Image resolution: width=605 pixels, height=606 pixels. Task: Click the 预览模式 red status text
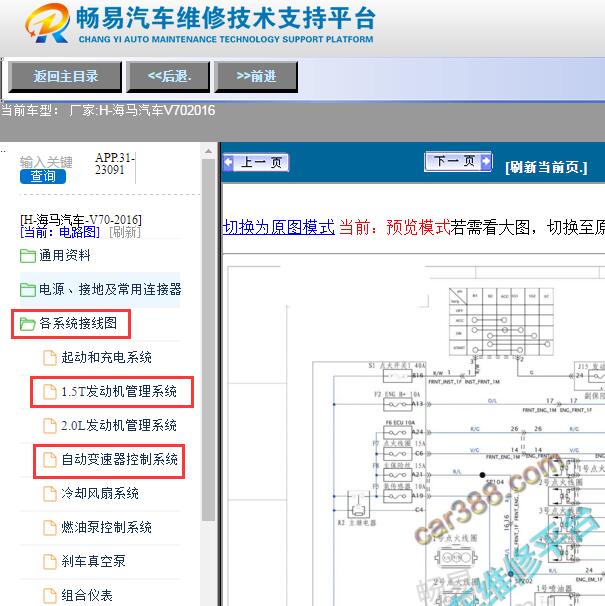tap(418, 227)
